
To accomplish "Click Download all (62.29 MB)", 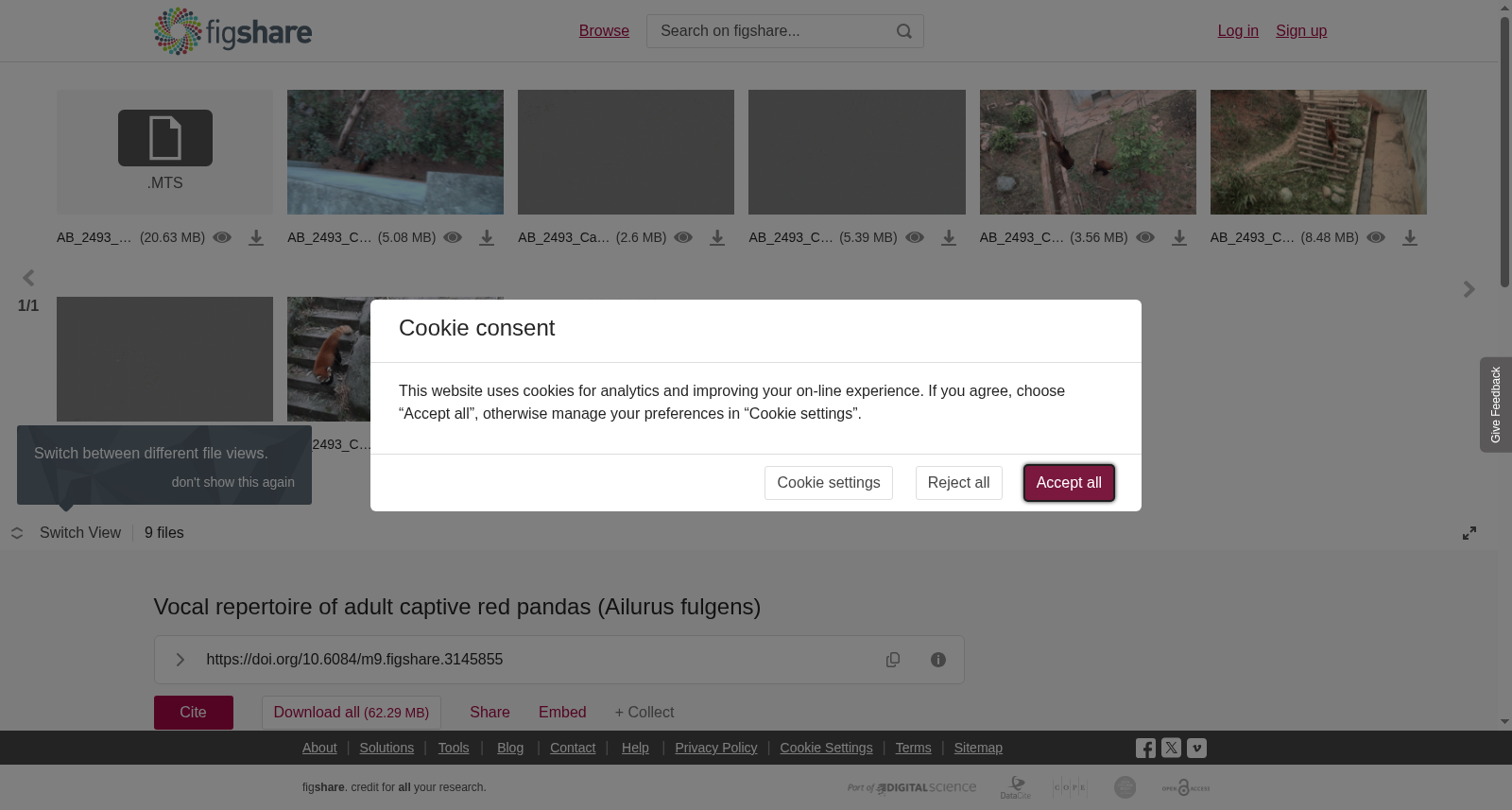I will point(352,713).
